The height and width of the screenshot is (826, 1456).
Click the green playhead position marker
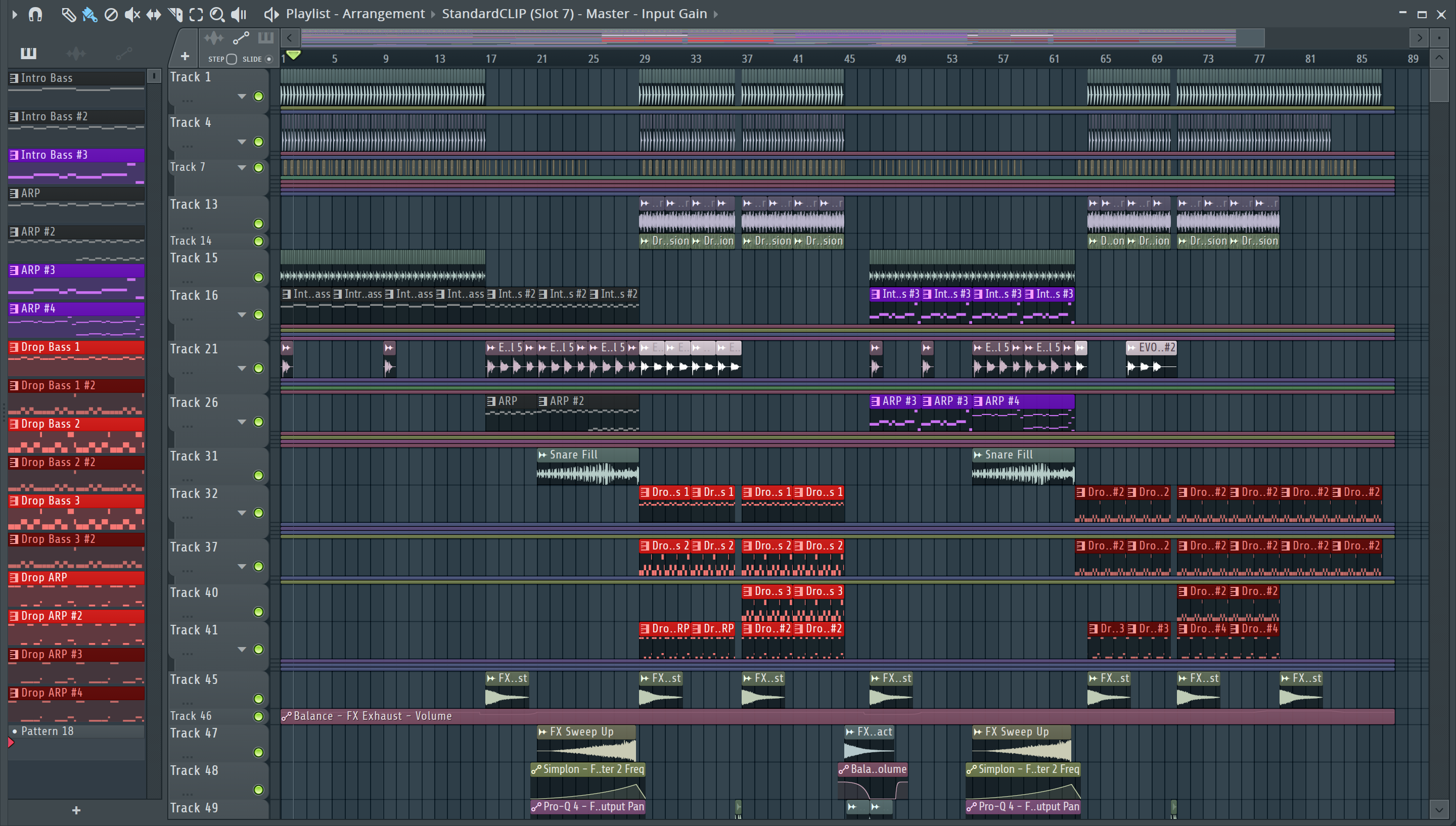[293, 55]
